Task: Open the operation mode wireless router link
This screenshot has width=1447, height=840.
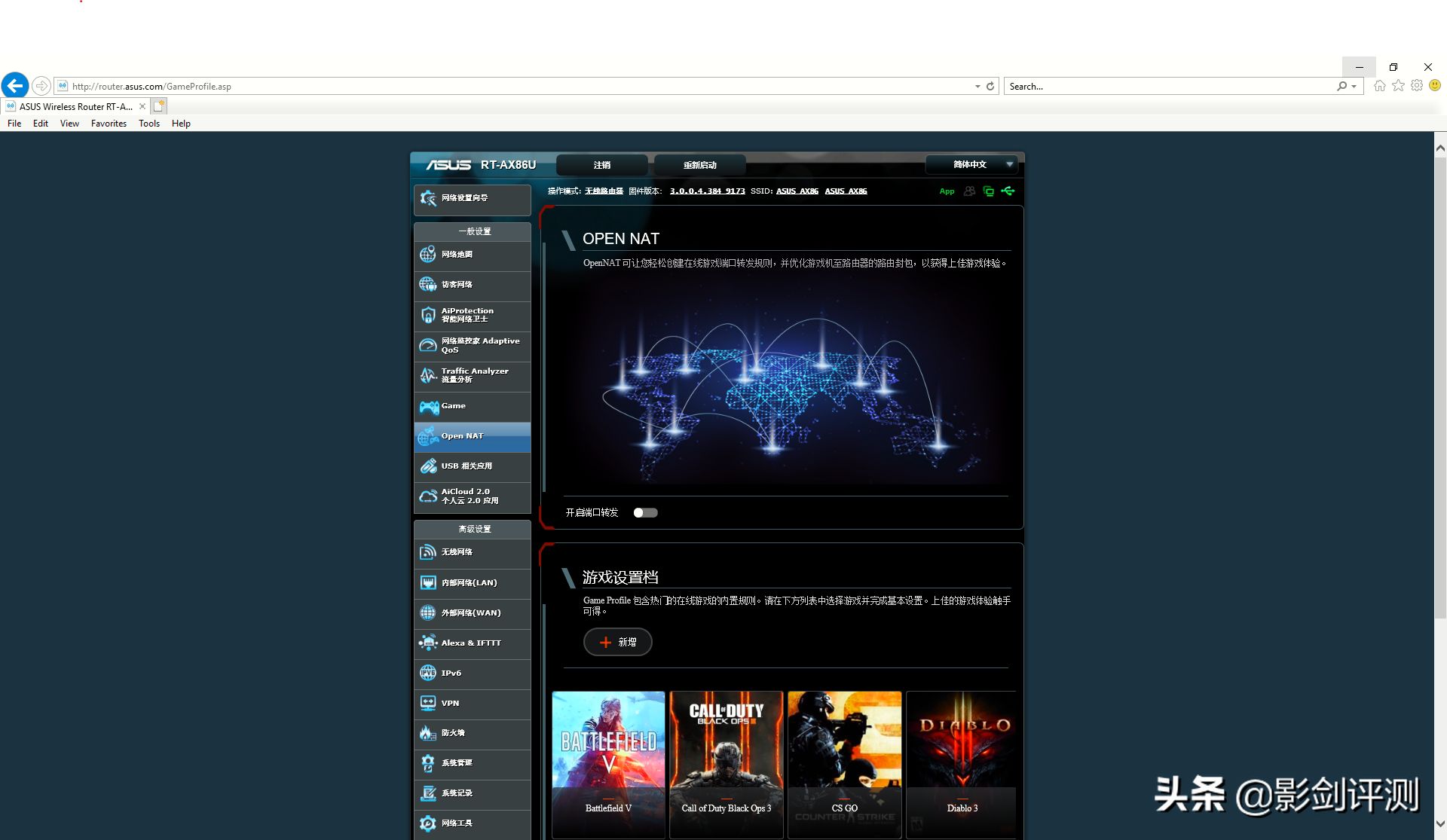Action: [604, 191]
